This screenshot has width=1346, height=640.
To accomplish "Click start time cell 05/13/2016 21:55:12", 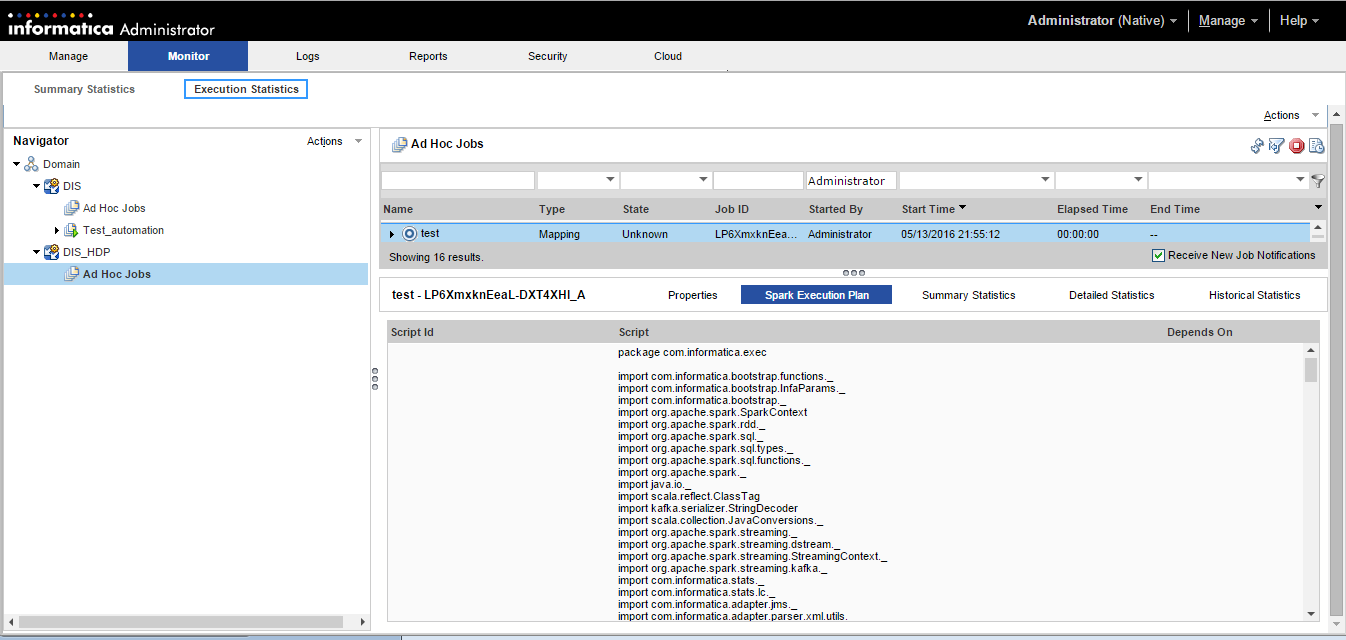I will 950,234.
